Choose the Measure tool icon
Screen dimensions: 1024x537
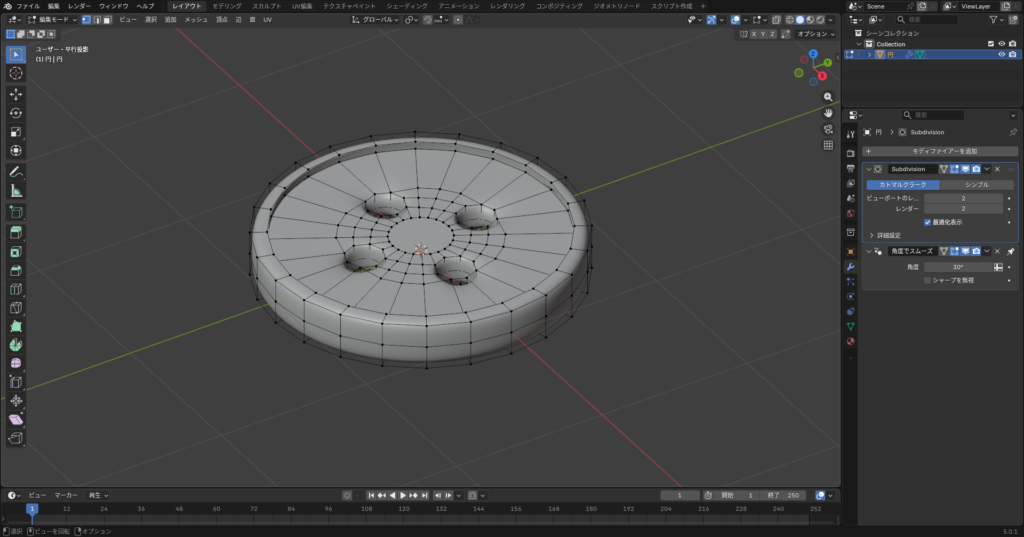click(x=16, y=191)
